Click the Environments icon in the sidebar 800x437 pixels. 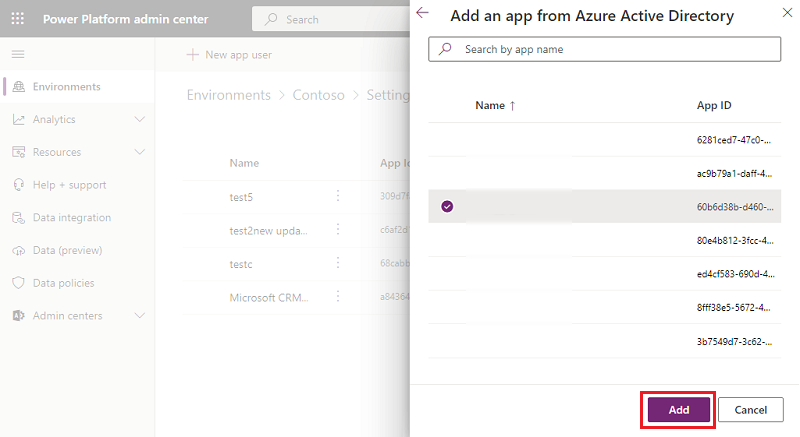point(18,87)
